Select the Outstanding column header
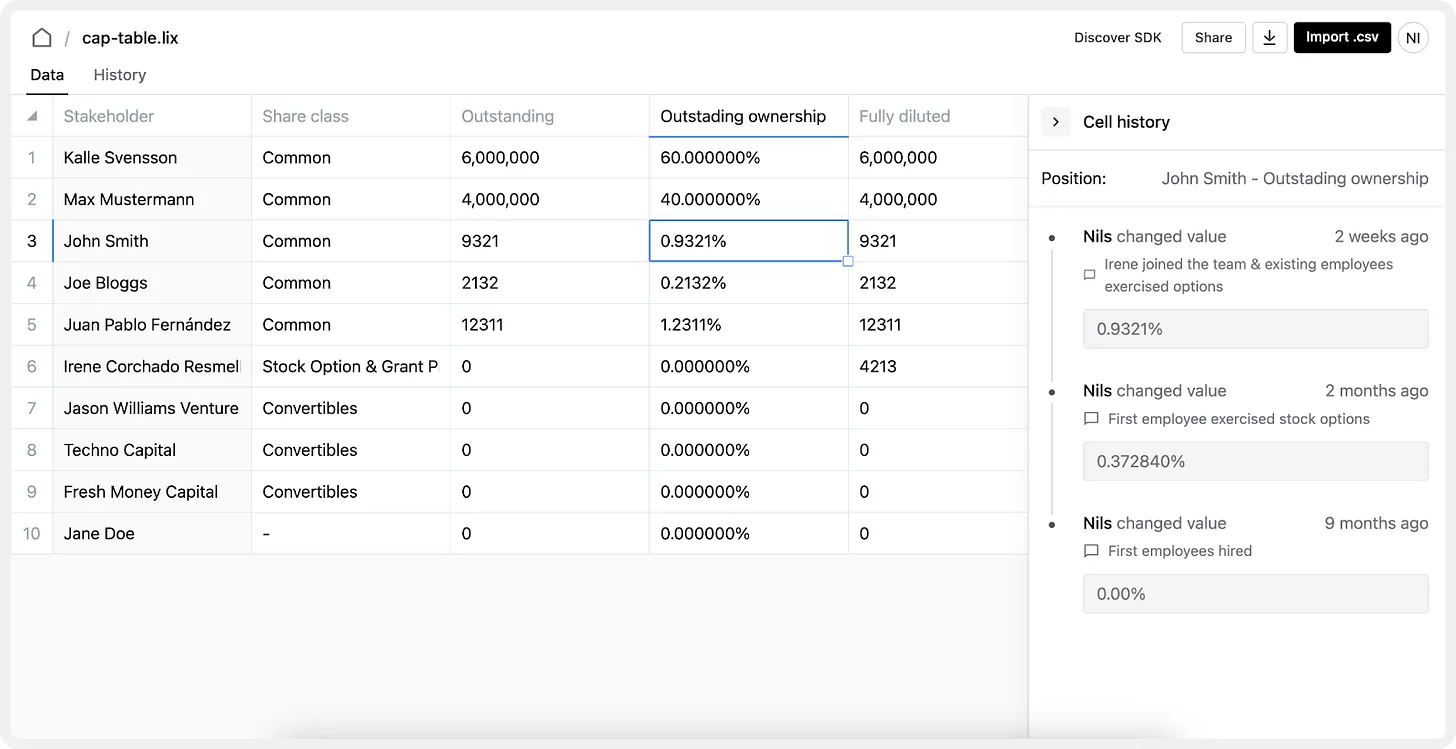 [549, 116]
